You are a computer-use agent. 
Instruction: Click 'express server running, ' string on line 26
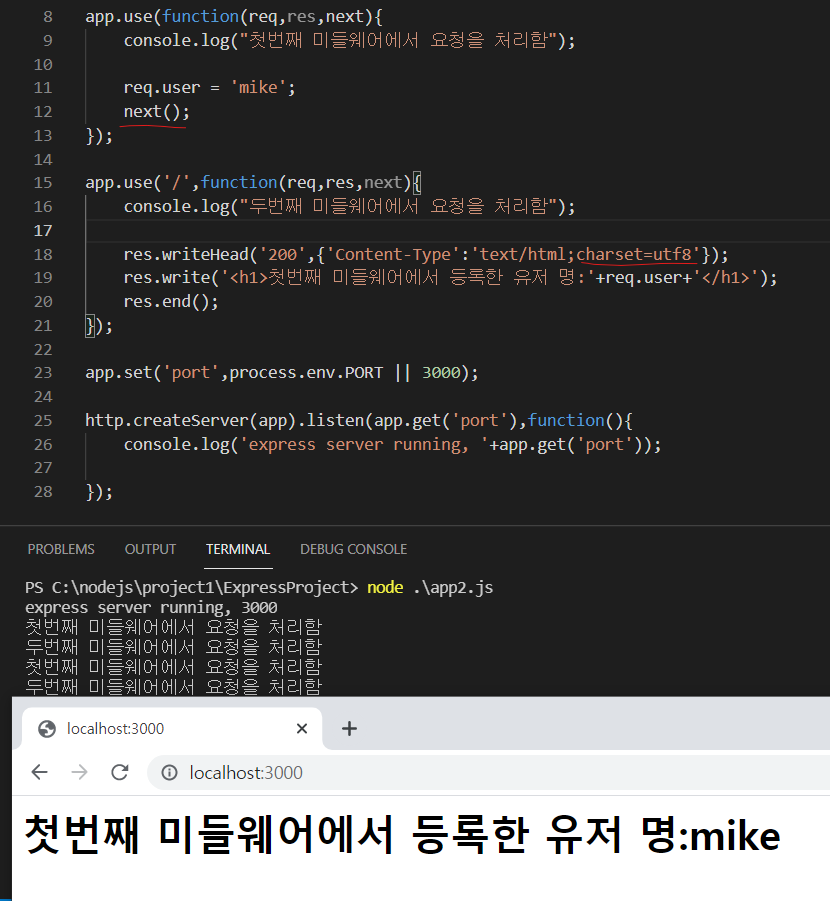(363, 445)
